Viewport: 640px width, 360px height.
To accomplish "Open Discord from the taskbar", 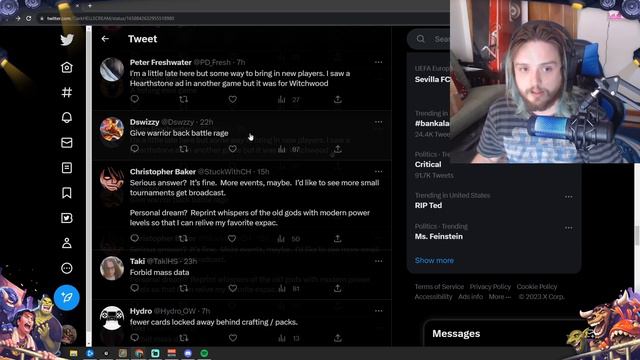I will (x=188, y=353).
